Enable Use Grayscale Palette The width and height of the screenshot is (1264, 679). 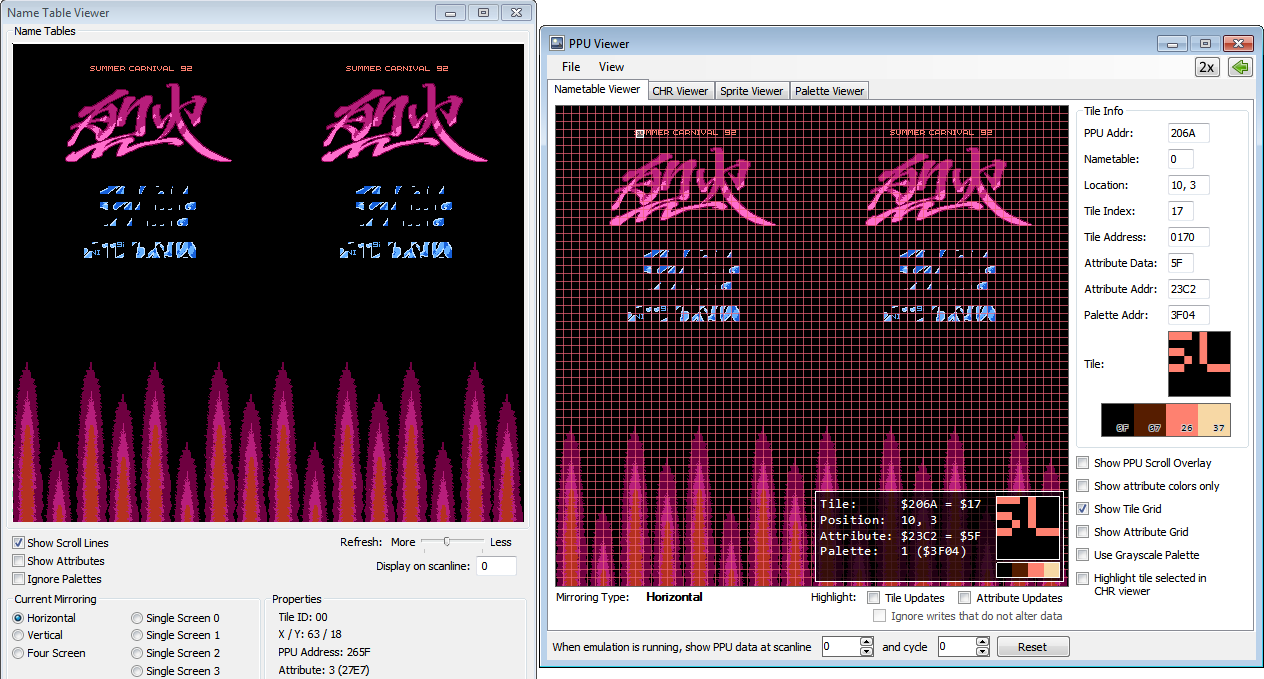click(x=1082, y=554)
